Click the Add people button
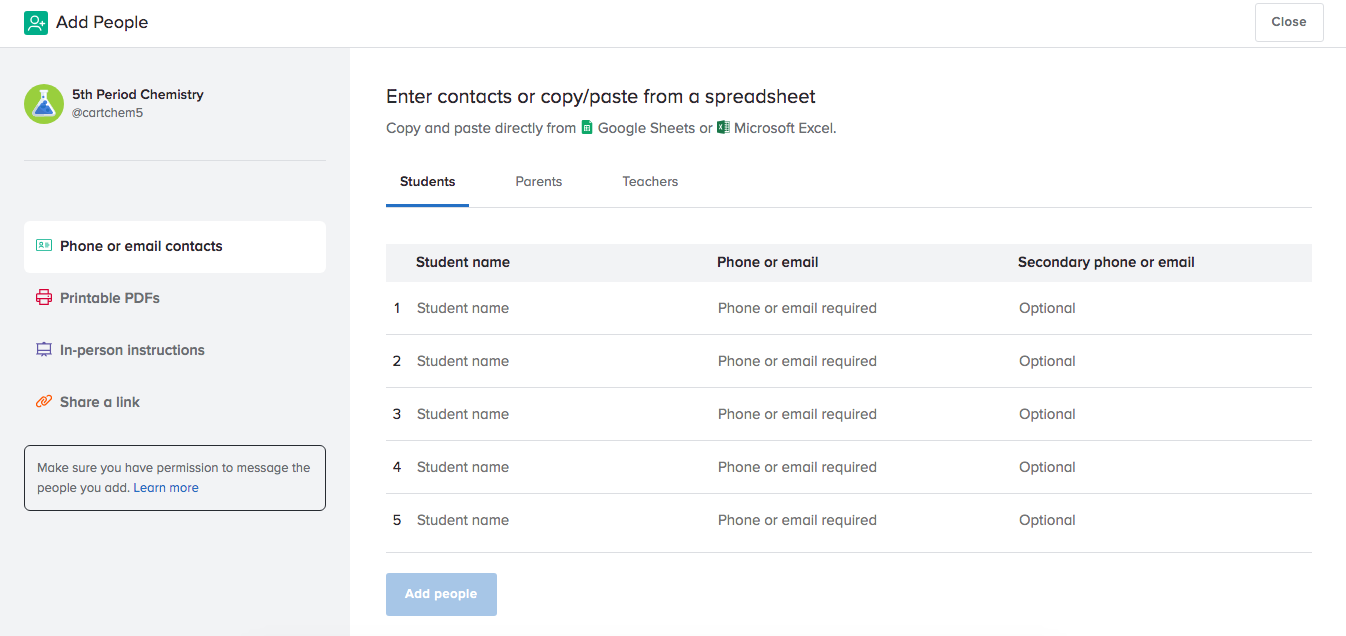Image resolution: width=1346 pixels, height=636 pixels. [441, 594]
